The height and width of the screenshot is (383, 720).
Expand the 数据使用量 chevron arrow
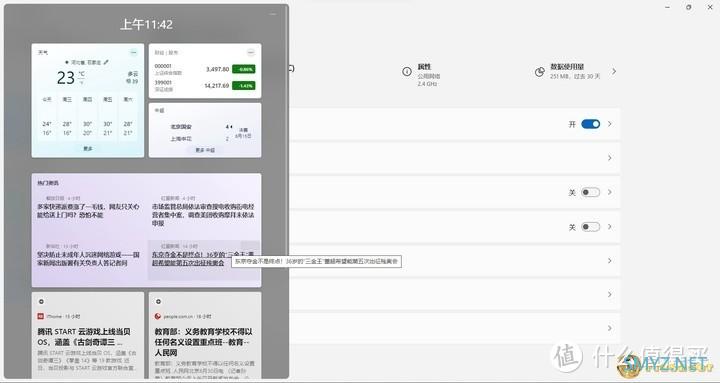tap(614, 72)
